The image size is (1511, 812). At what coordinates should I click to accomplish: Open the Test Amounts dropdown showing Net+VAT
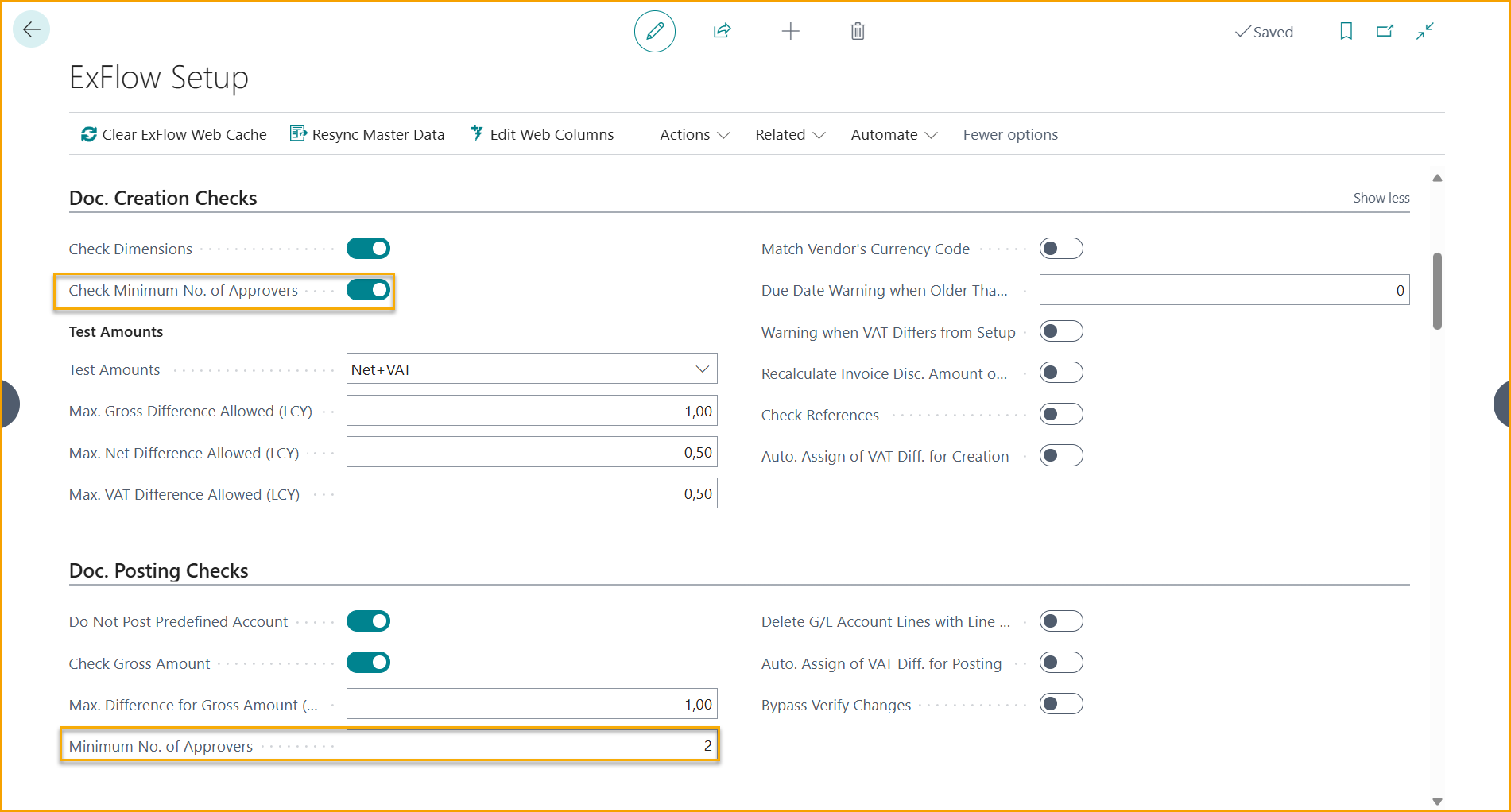[x=702, y=369]
